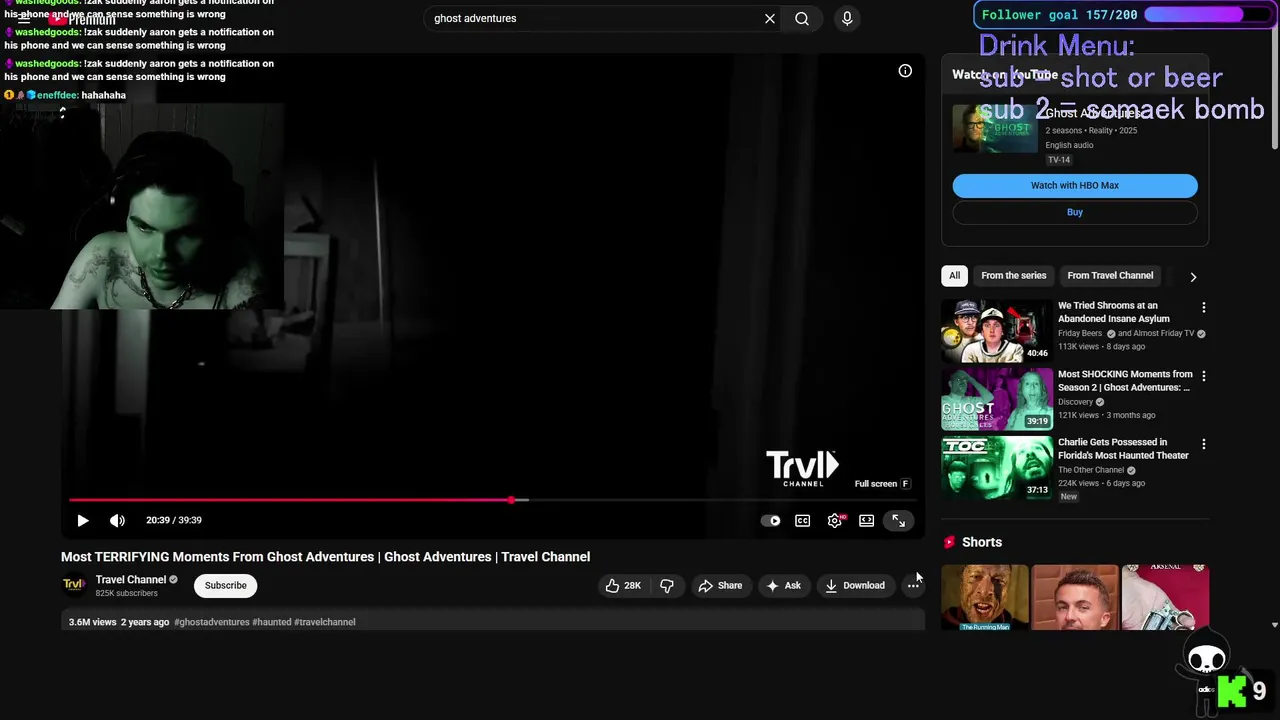The width and height of the screenshot is (1280, 720).
Task: Open Travel Channel name link
Action: pos(131,580)
